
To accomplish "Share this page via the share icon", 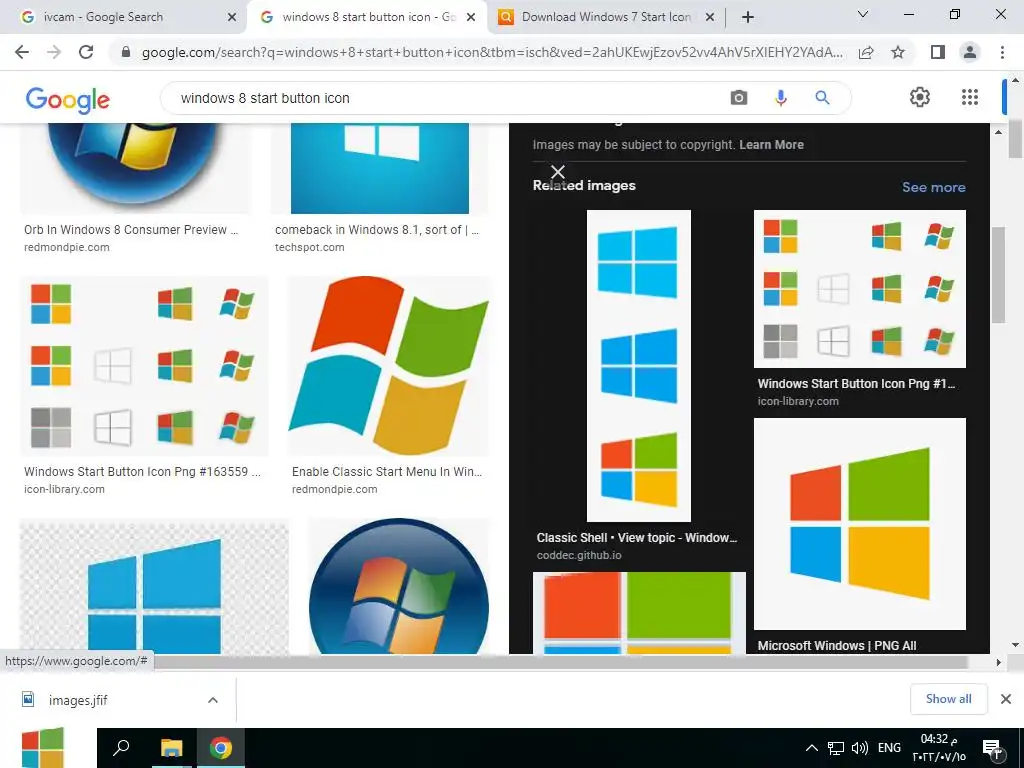I will point(866,52).
